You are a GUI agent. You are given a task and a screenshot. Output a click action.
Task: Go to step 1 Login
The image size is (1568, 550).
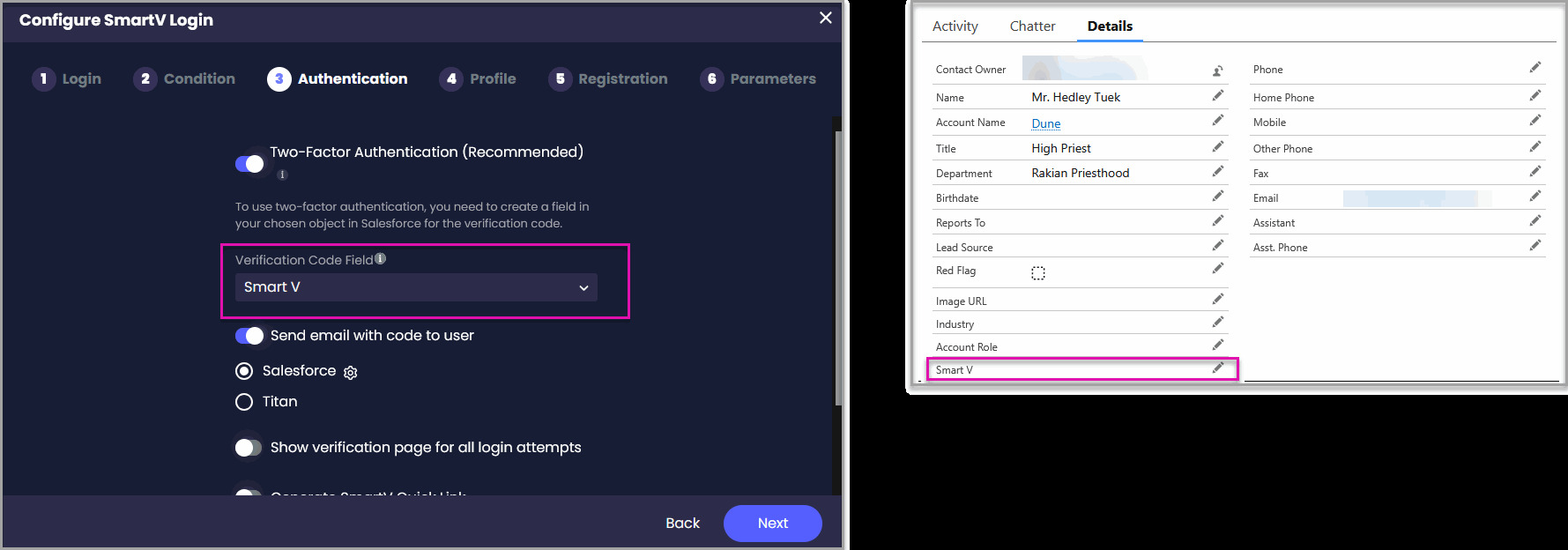tap(67, 78)
